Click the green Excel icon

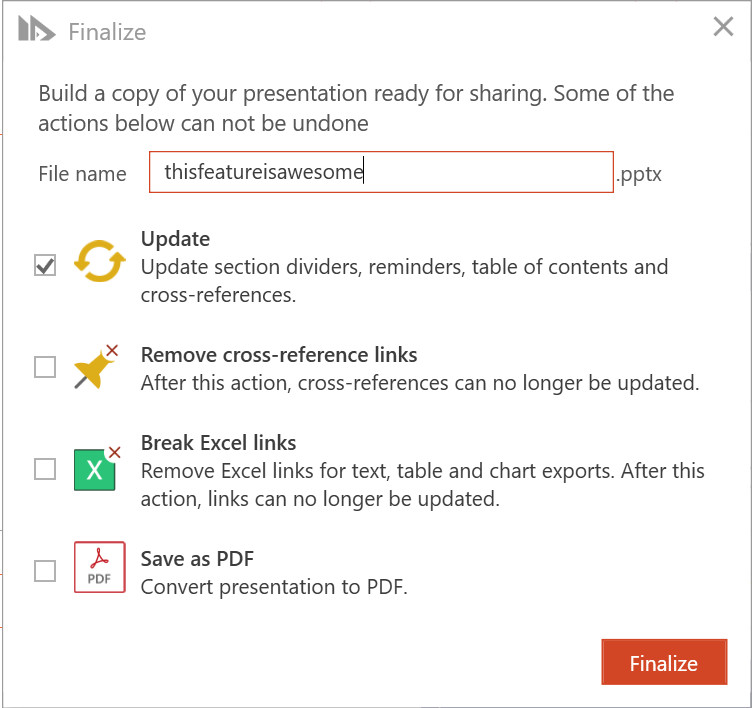96,468
